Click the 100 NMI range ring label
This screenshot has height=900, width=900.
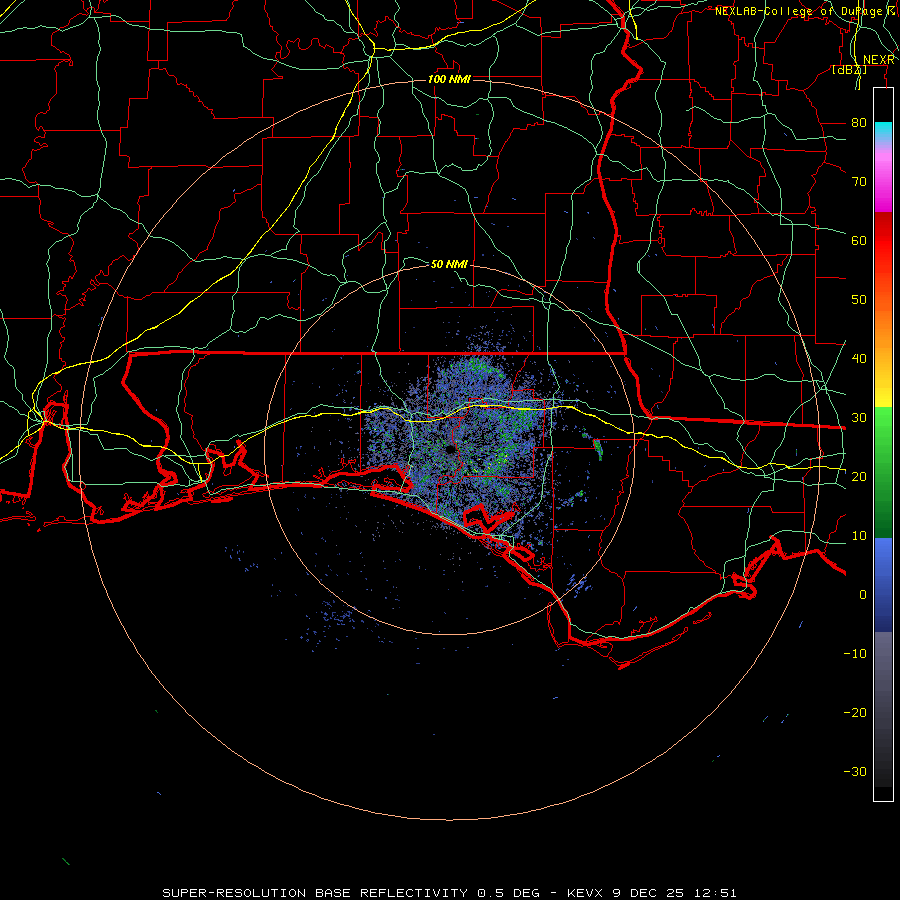[449, 79]
